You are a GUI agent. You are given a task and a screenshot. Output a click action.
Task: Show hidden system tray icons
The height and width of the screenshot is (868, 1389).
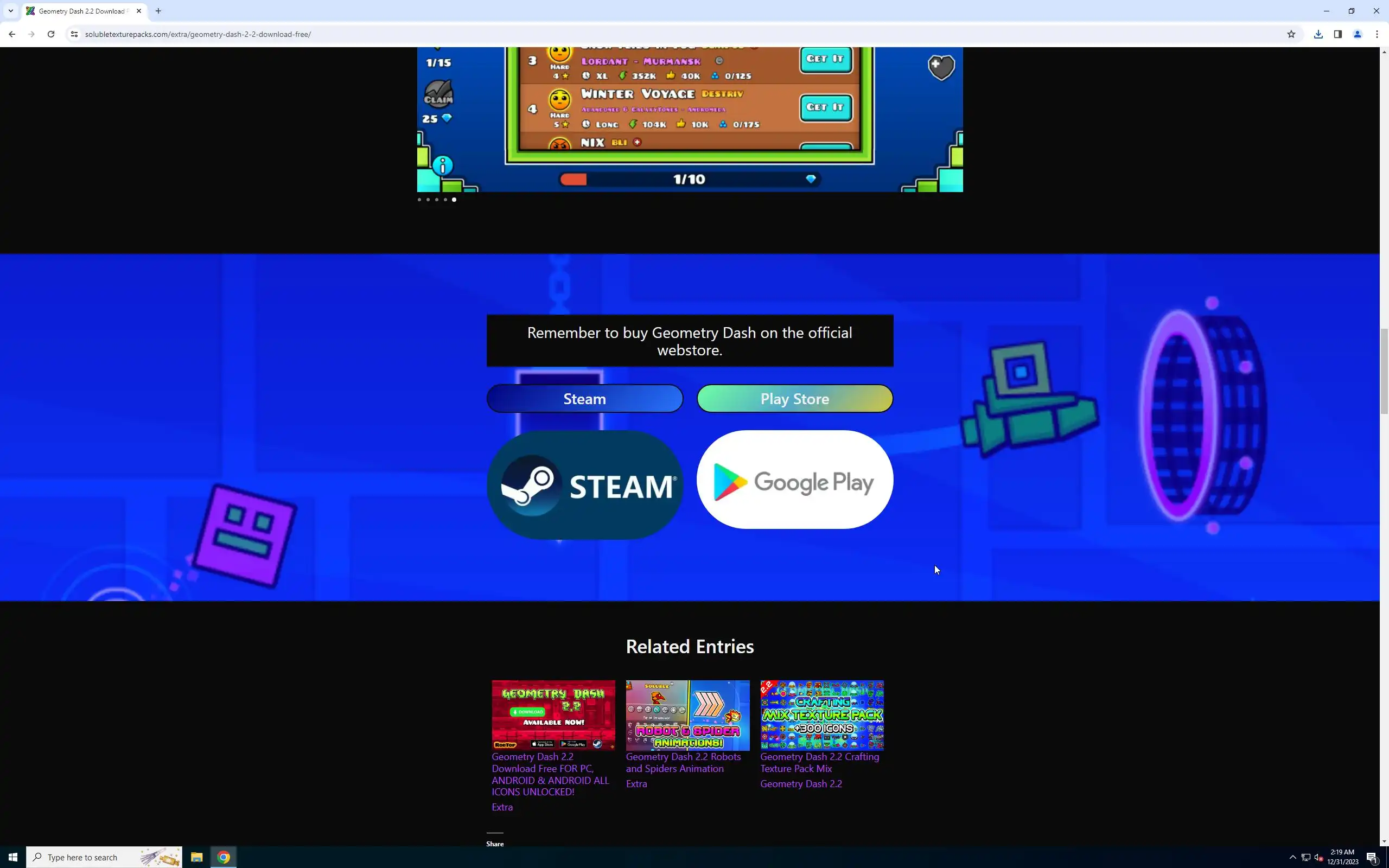(1292, 857)
